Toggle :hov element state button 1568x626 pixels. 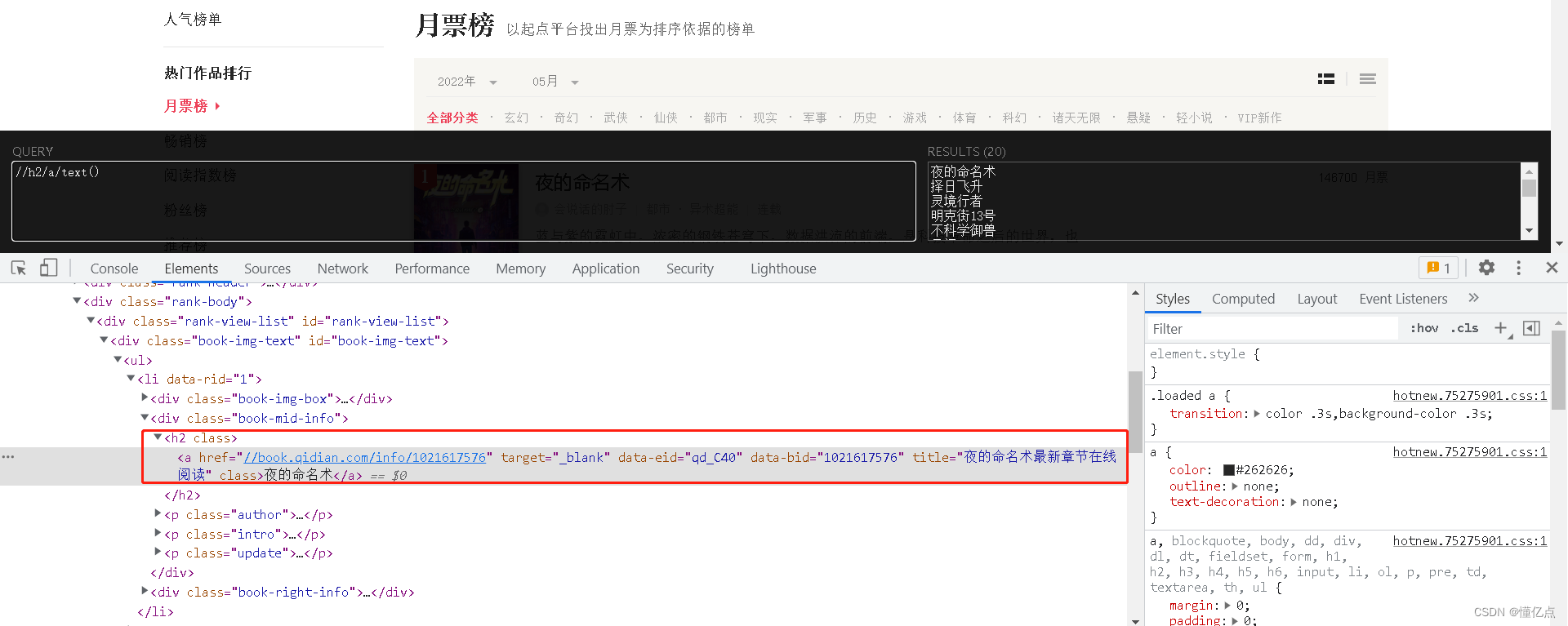[x=1424, y=328]
